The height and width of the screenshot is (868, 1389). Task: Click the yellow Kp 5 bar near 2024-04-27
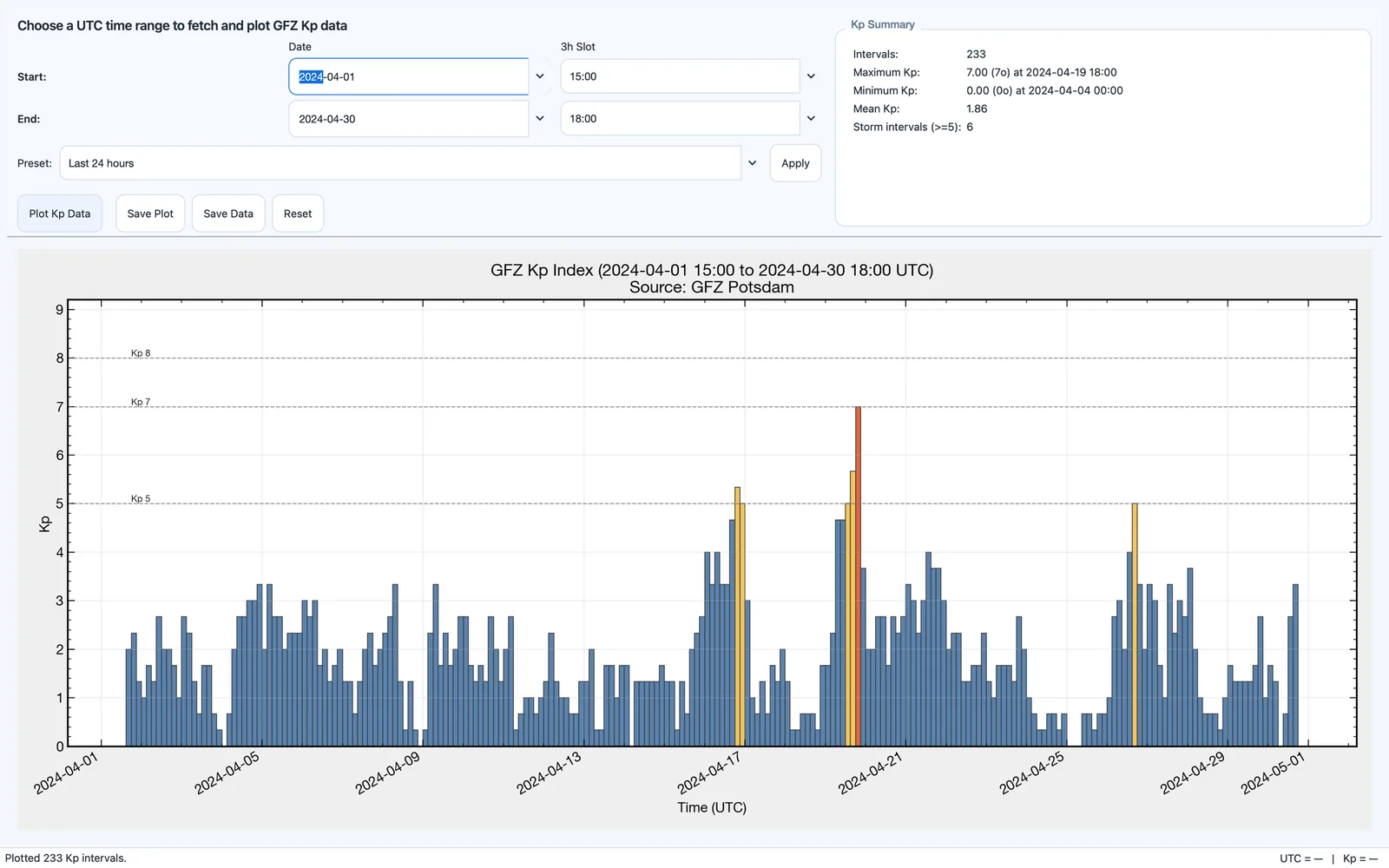(x=1135, y=625)
